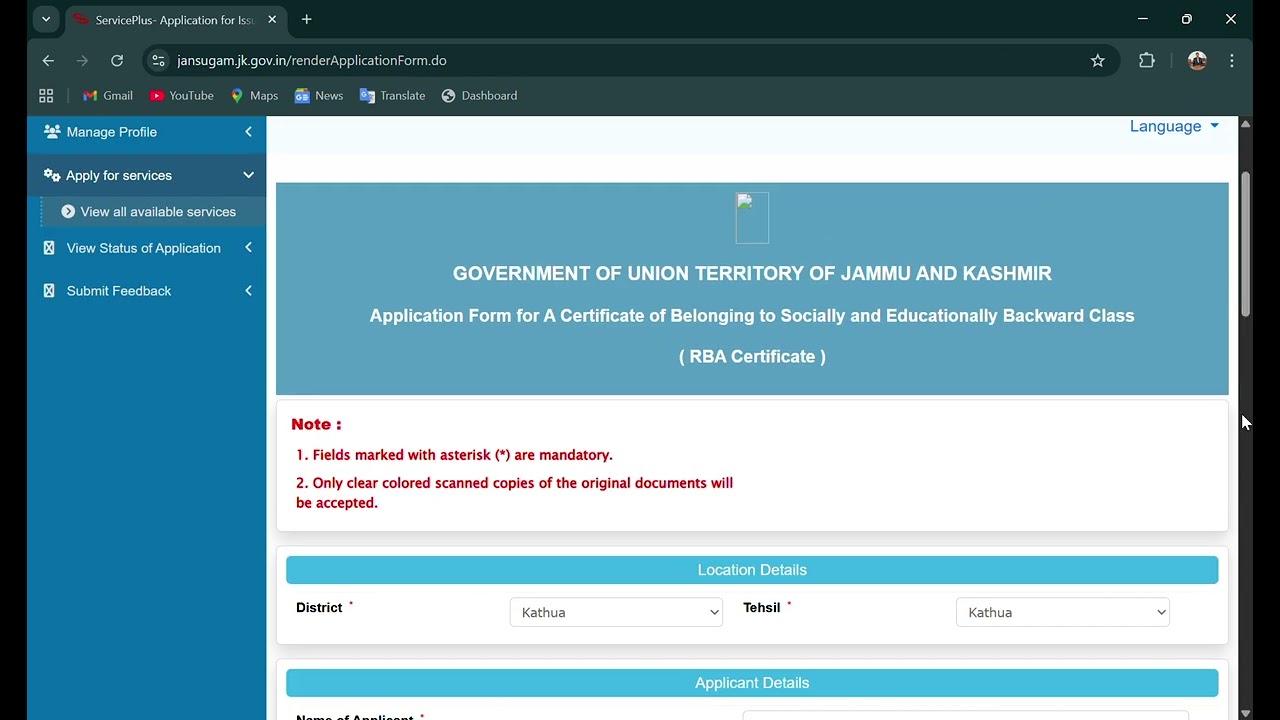Open the Language dropdown
1280x720 pixels.
pos(1174,126)
